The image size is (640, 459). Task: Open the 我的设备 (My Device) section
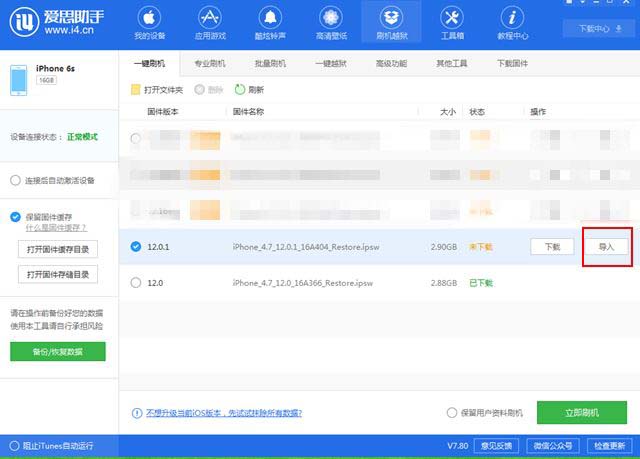tap(149, 23)
